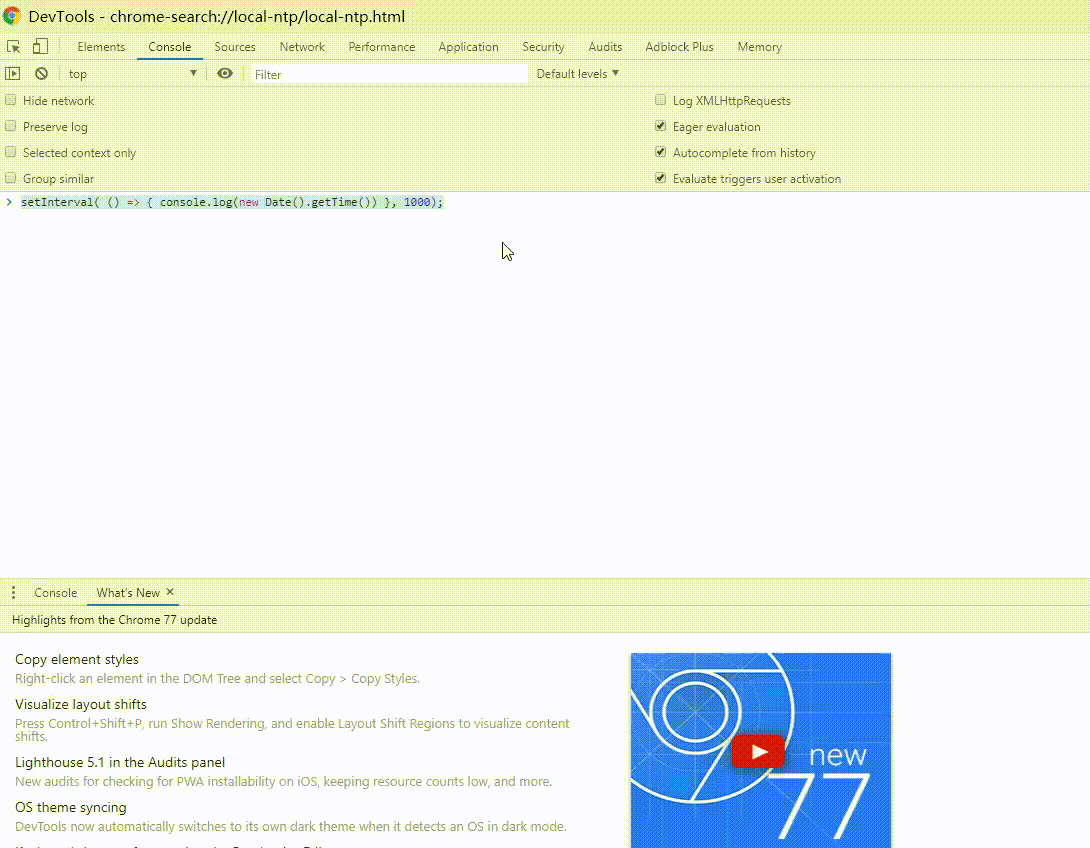This screenshot has width=1090, height=848.
Task: Enable Log XMLHttpRequests checkbox
Action: click(x=660, y=100)
